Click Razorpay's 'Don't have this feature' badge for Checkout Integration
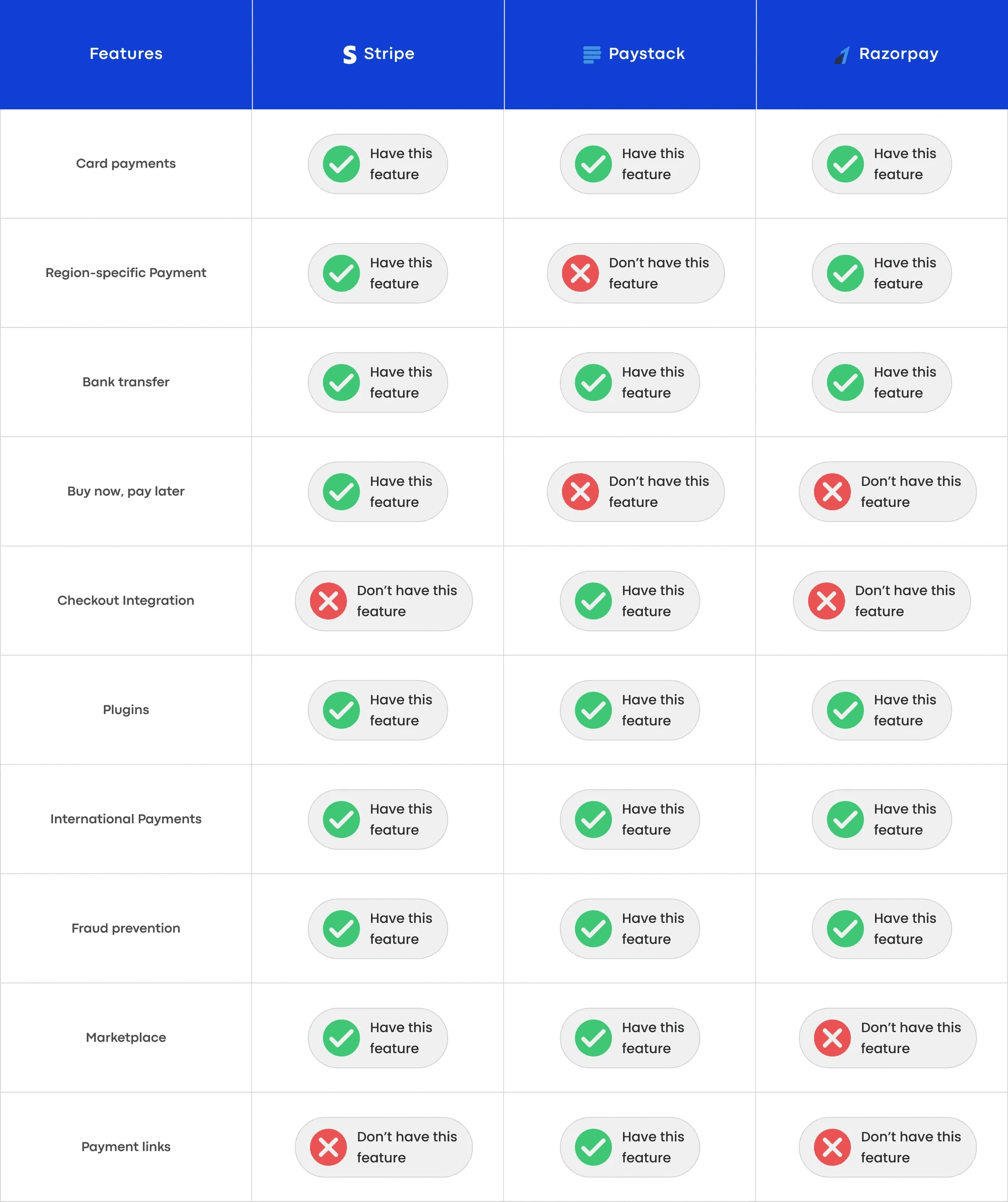The width and height of the screenshot is (1008, 1202). pos(882,601)
